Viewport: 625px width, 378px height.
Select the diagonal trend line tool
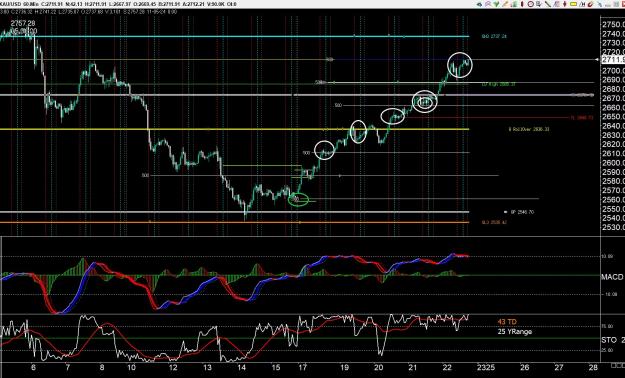[548, 4]
